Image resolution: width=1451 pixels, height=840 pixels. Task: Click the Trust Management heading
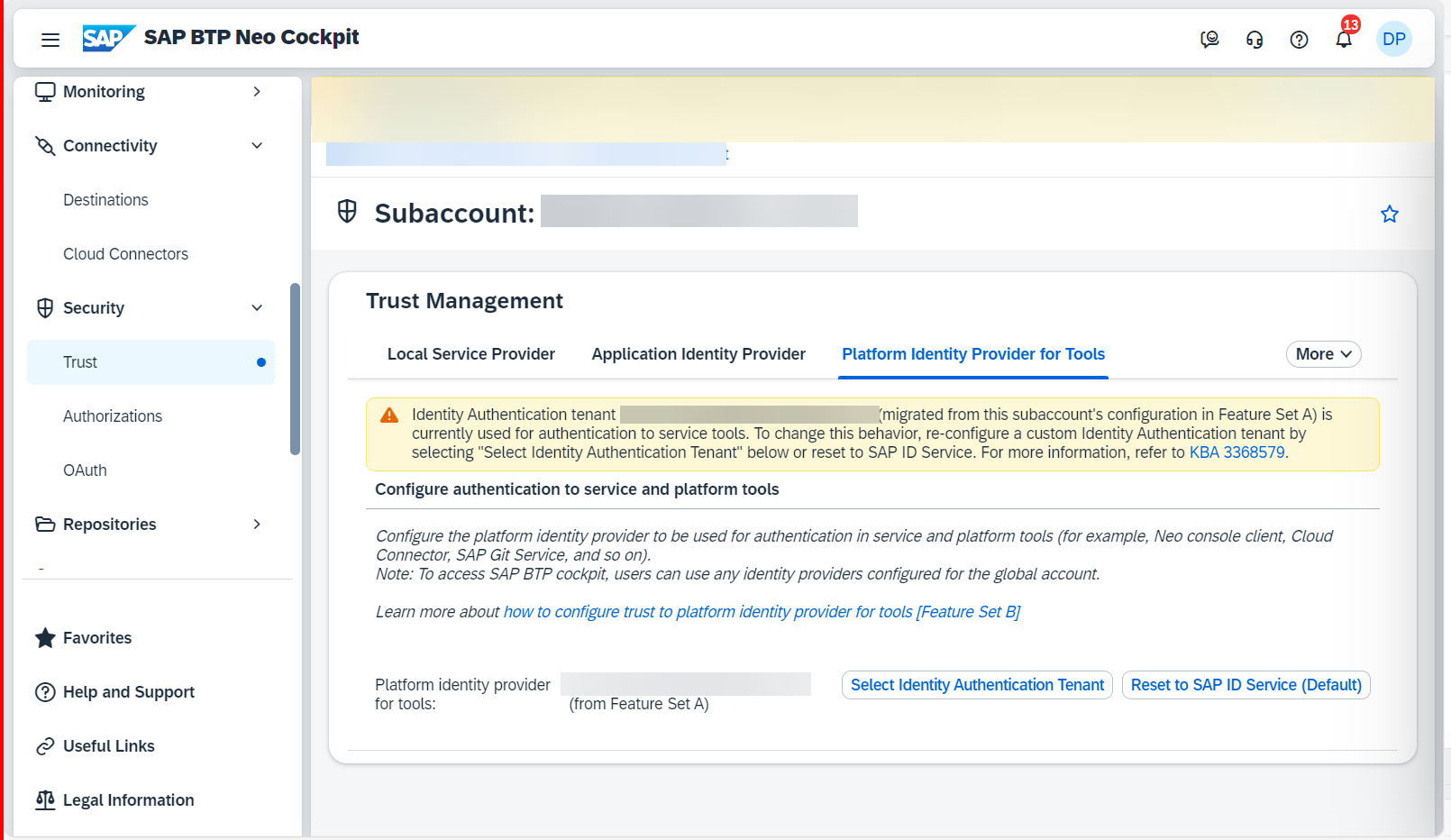(x=464, y=301)
